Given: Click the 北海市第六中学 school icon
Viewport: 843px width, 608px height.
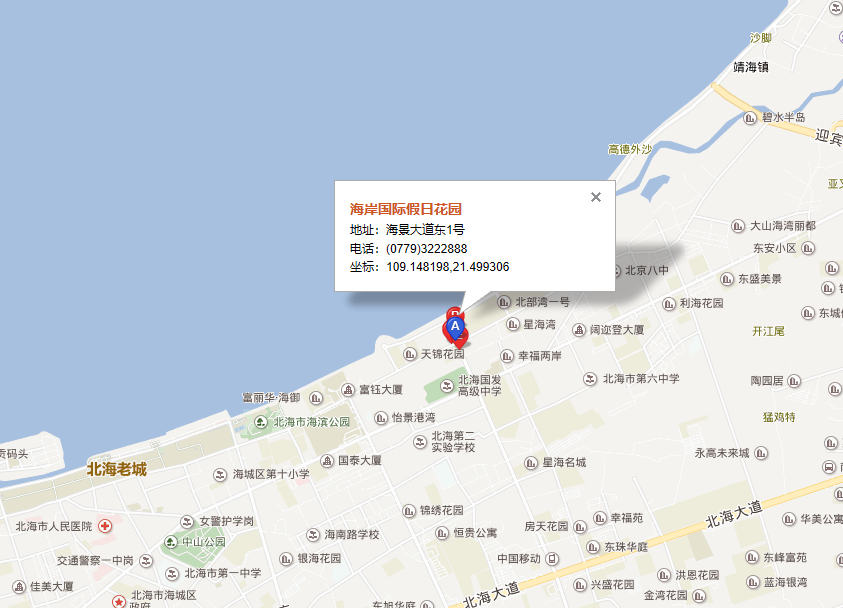Looking at the screenshot, I should point(590,379).
